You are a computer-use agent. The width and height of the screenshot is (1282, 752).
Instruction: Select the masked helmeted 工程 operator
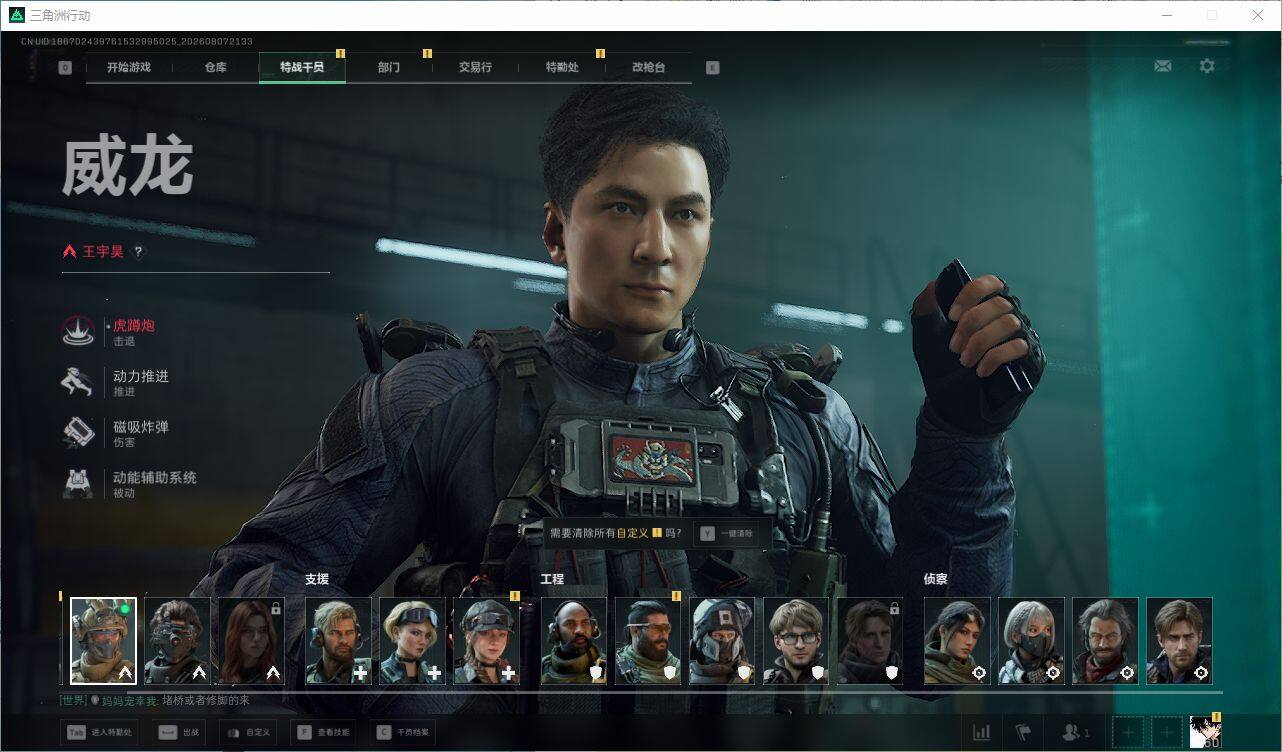[722, 641]
